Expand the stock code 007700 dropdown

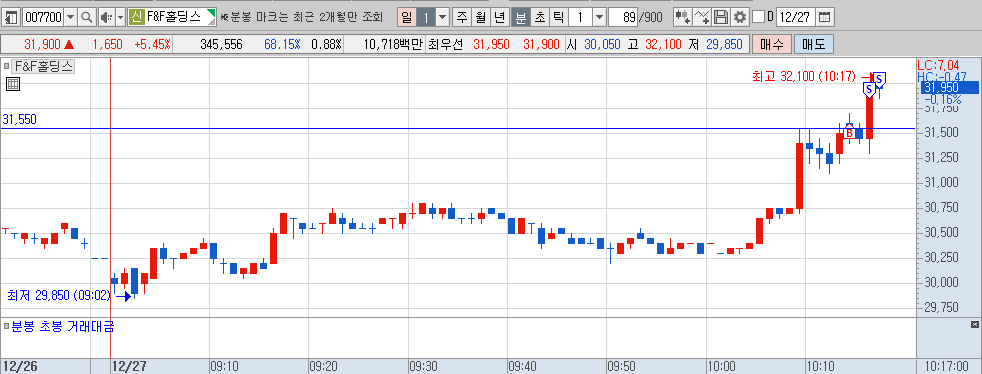70,17
